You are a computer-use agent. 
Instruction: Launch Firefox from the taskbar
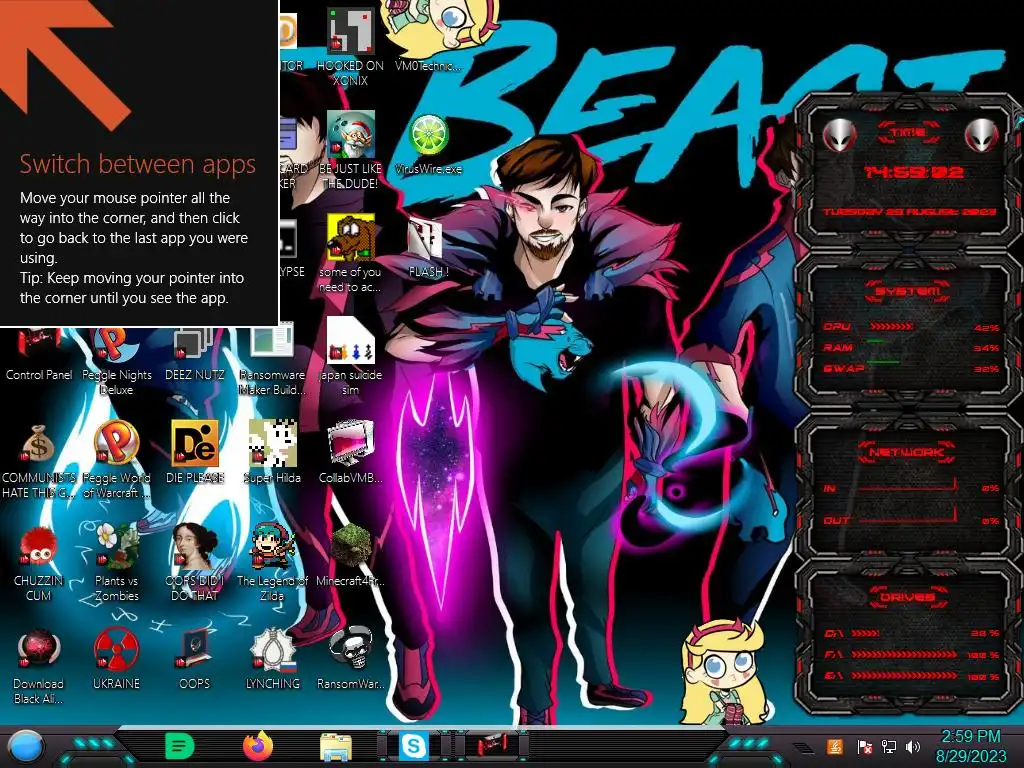pos(257,746)
